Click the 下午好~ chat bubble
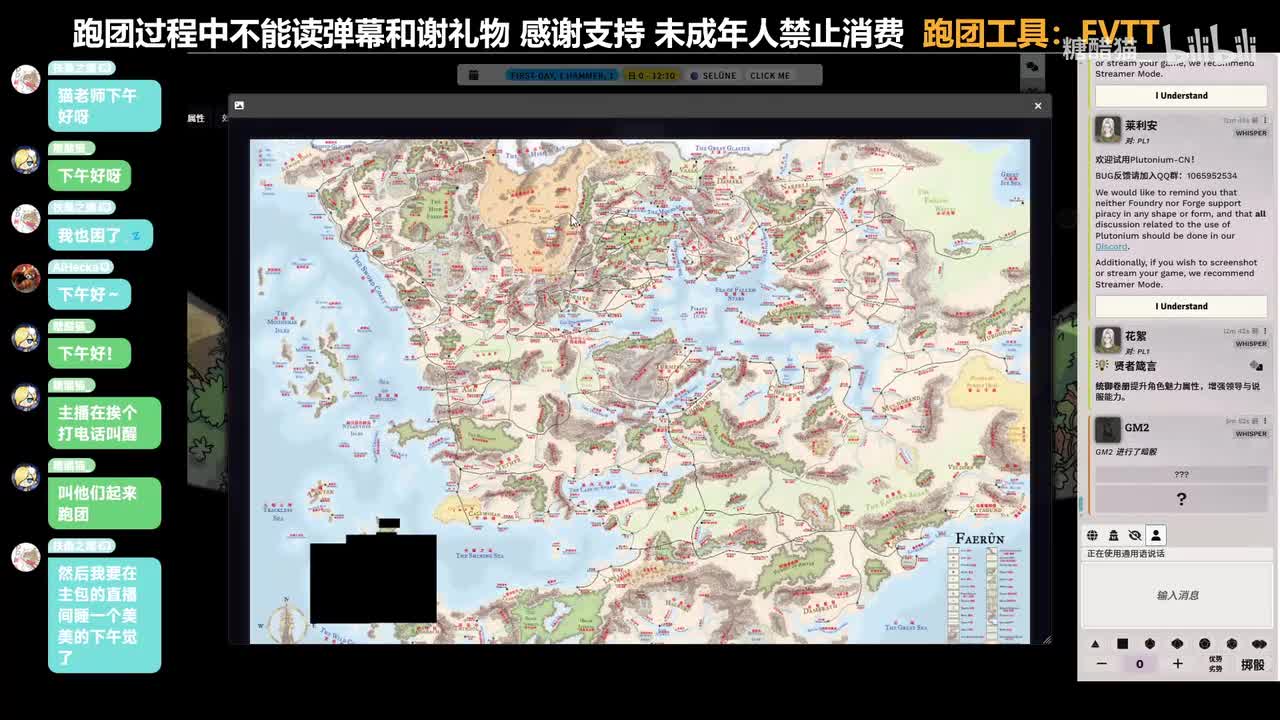Image resolution: width=1280 pixels, height=720 pixels. (x=89, y=294)
